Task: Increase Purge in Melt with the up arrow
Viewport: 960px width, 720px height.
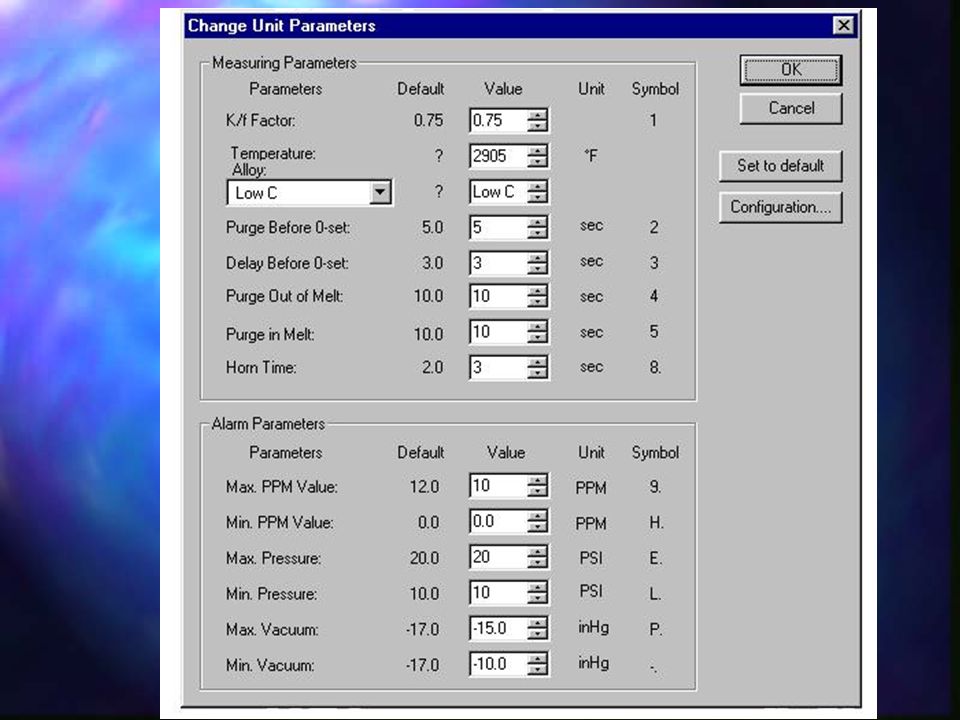Action: [x=538, y=326]
